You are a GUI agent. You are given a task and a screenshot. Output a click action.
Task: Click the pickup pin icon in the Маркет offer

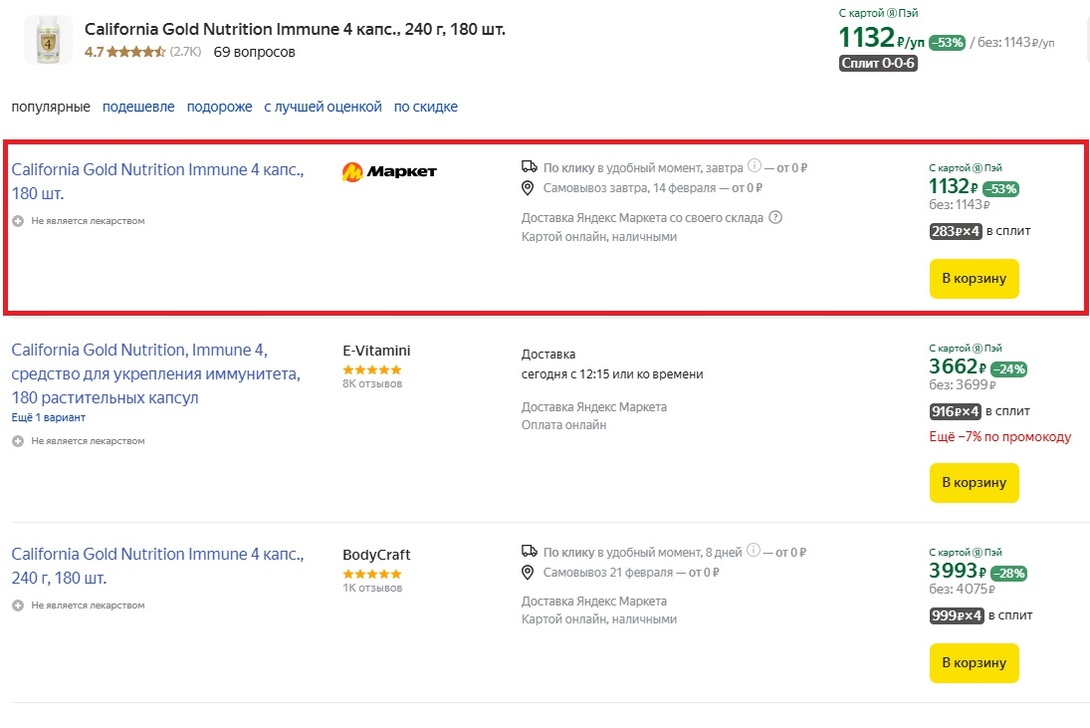coord(529,188)
